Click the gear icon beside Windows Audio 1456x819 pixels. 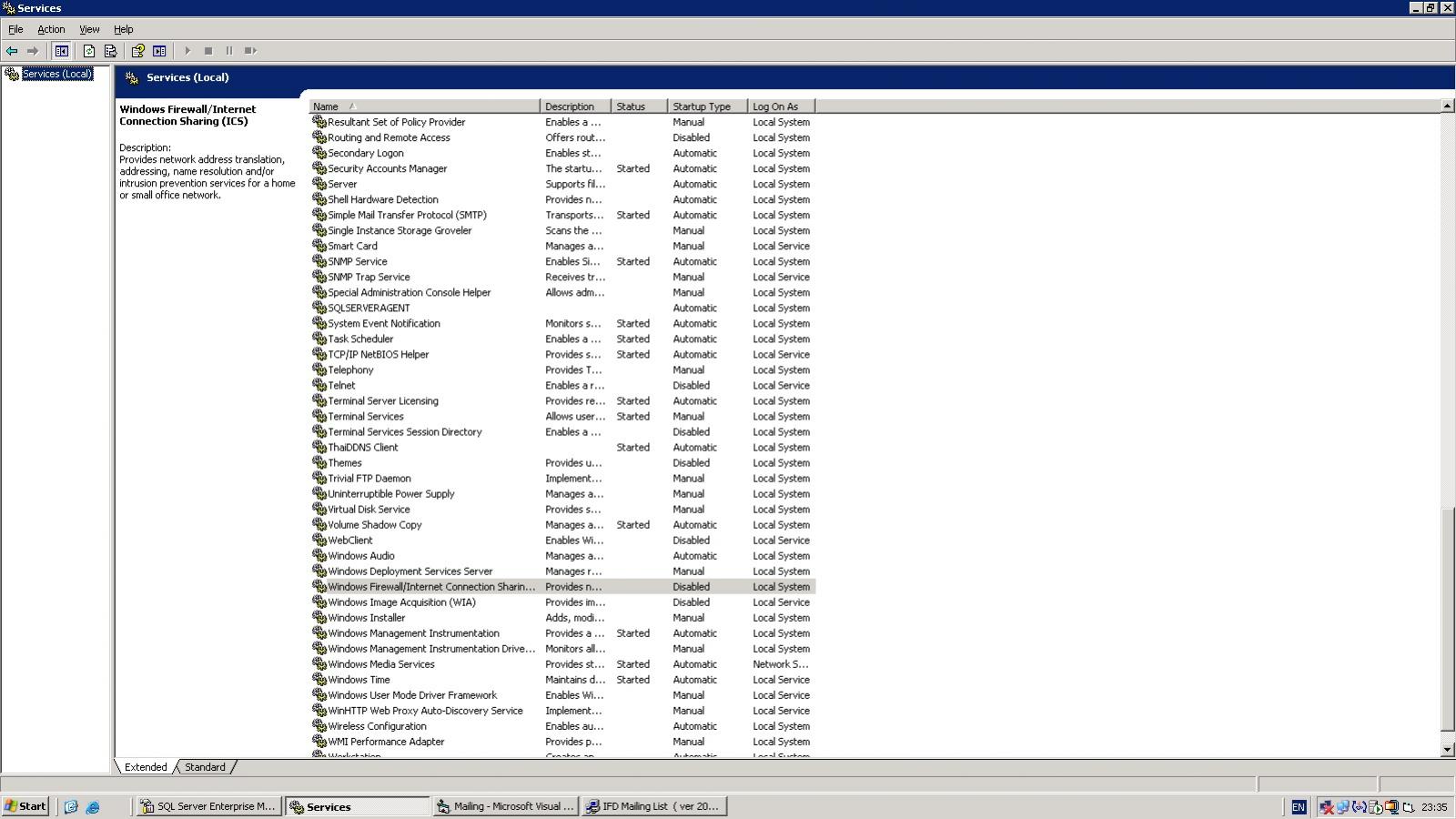319,555
